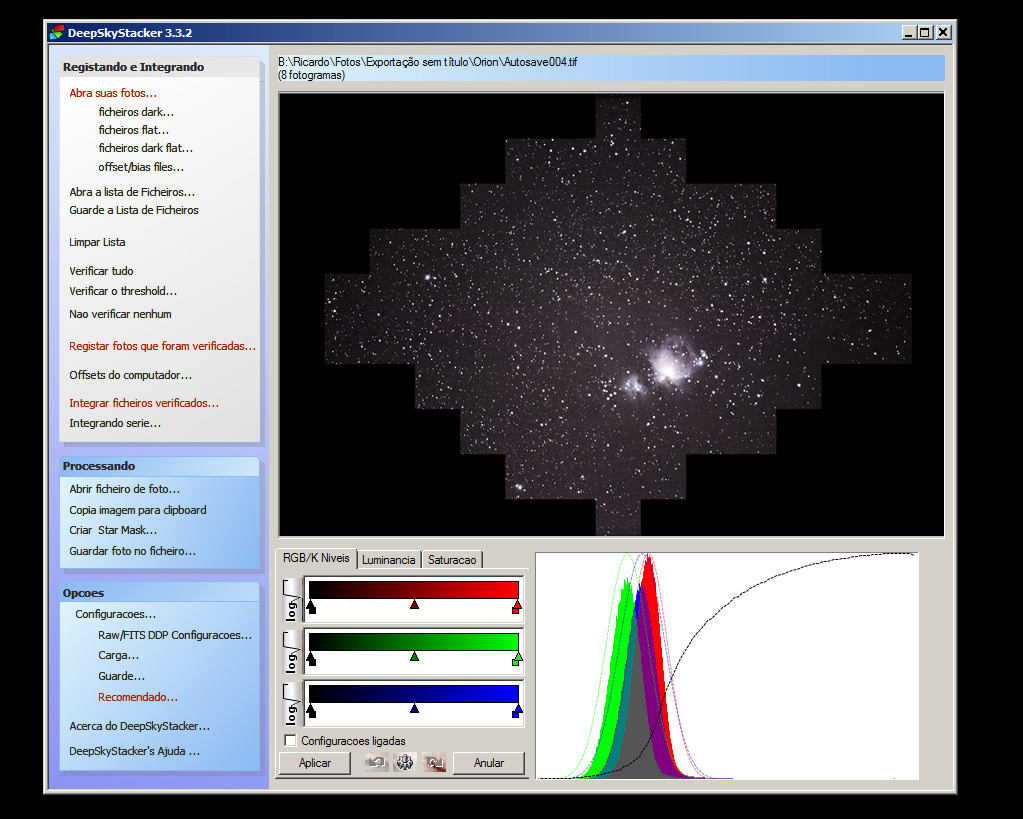Toggle the red channel log curve button
Screen dimensions: 1023x819
[292, 600]
